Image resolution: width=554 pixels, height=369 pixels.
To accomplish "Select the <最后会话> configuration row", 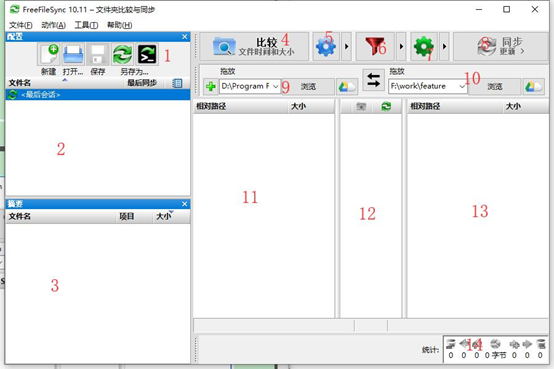I will [x=98, y=95].
